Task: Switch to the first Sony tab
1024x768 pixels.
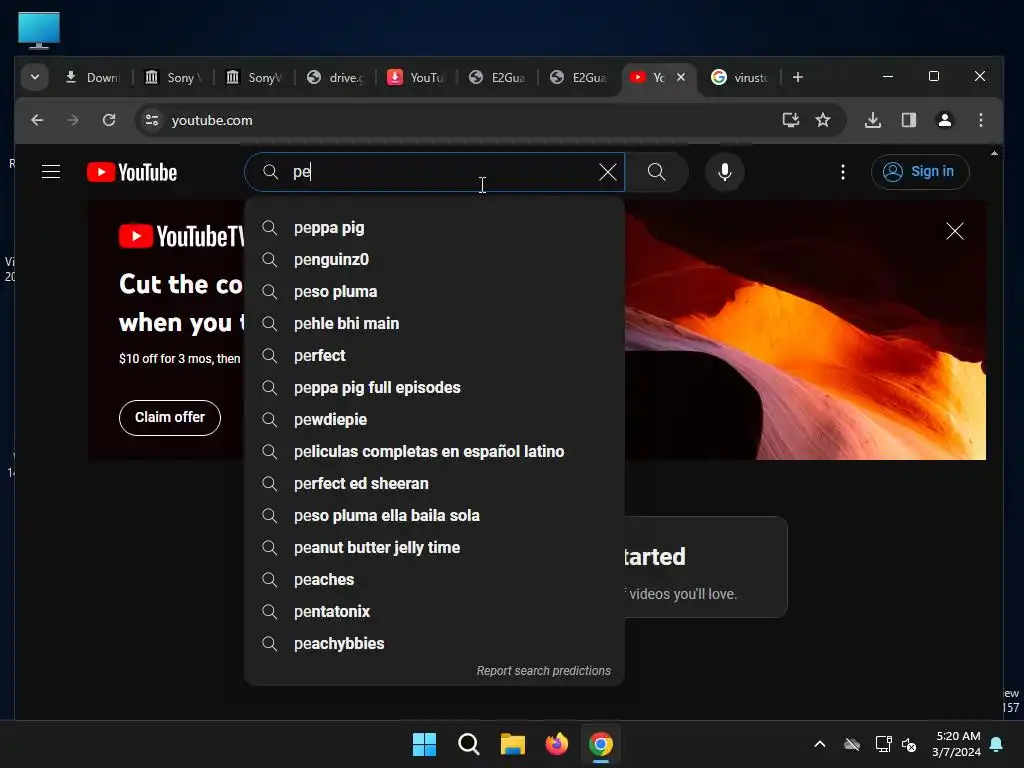Action: [173, 78]
